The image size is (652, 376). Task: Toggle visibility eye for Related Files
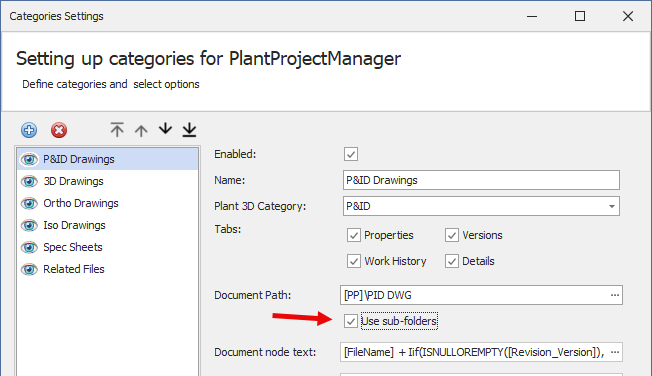point(29,270)
